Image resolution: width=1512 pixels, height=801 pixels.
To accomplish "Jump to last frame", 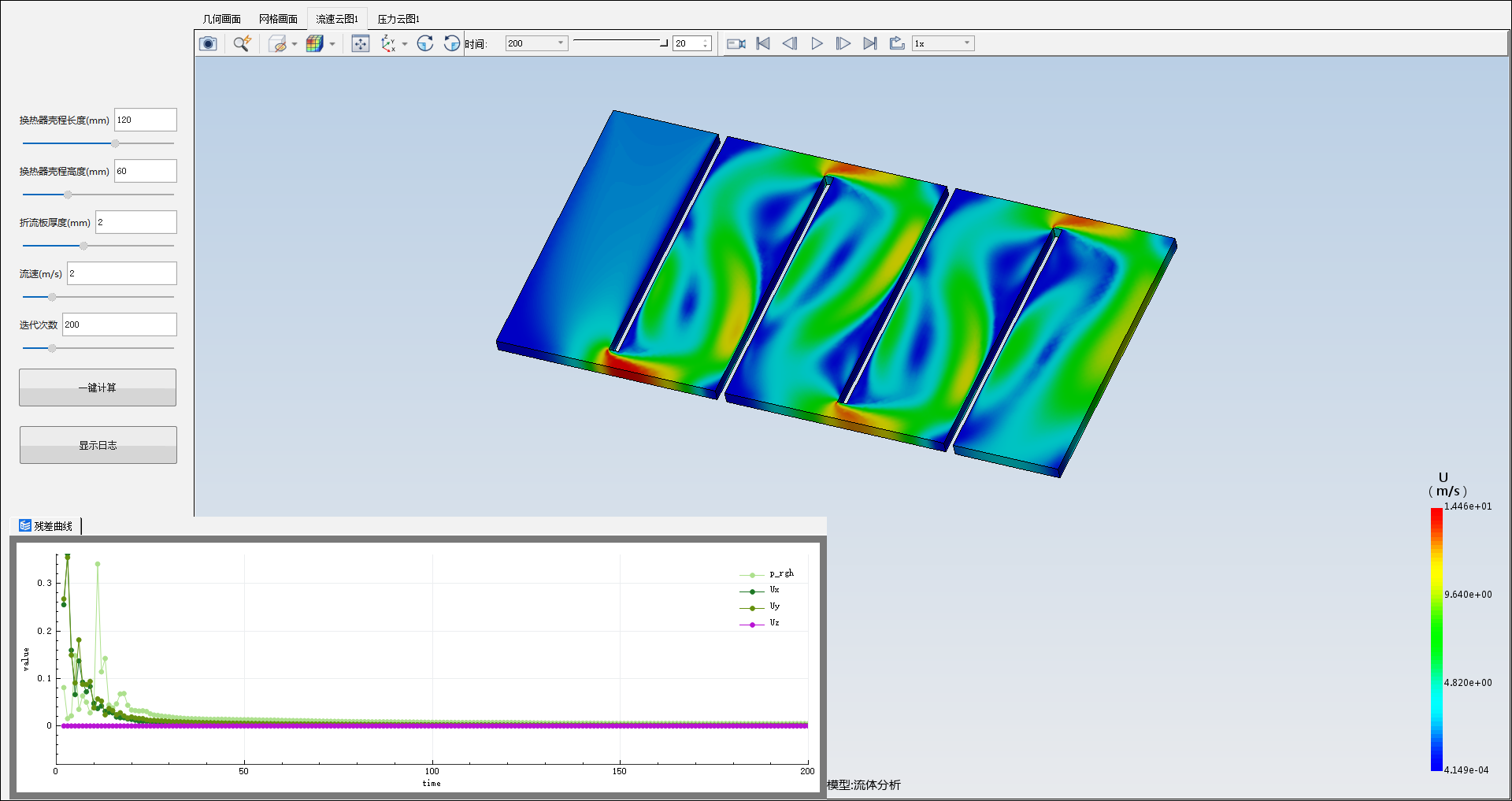I will click(x=870, y=43).
